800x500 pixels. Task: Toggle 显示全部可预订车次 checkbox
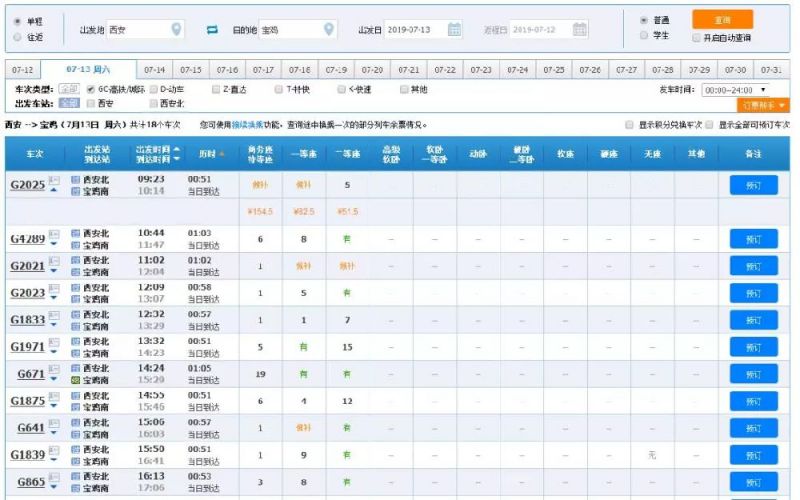pos(709,124)
